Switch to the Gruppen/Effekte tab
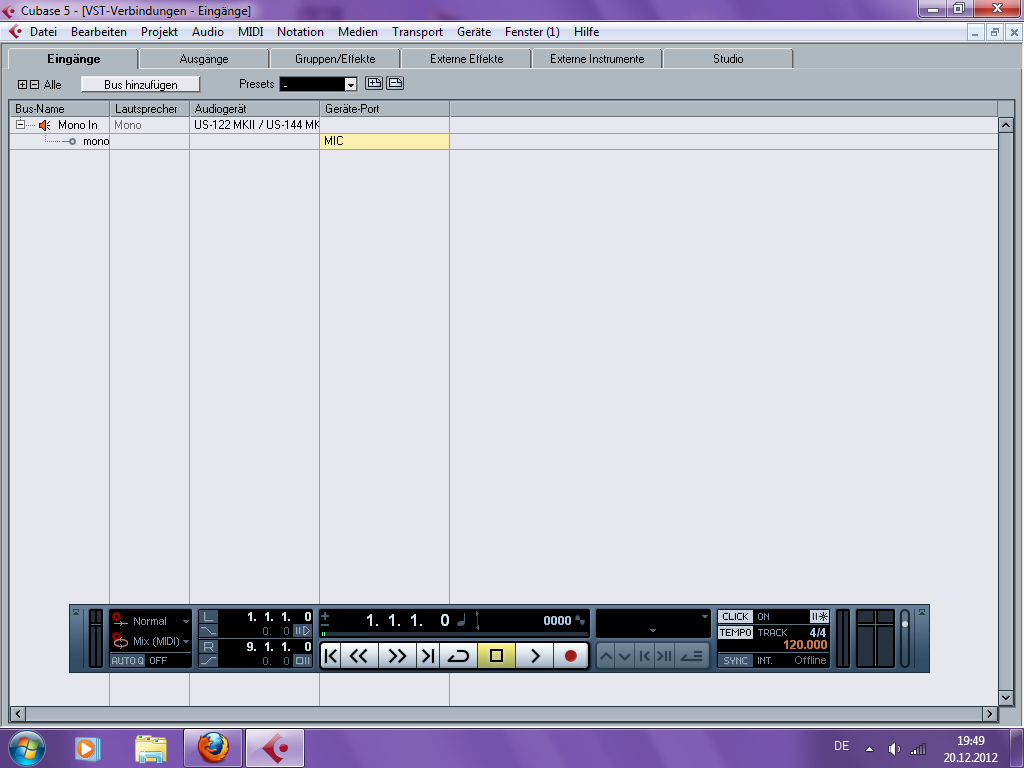1024x768 pixels. click(335, 59)
